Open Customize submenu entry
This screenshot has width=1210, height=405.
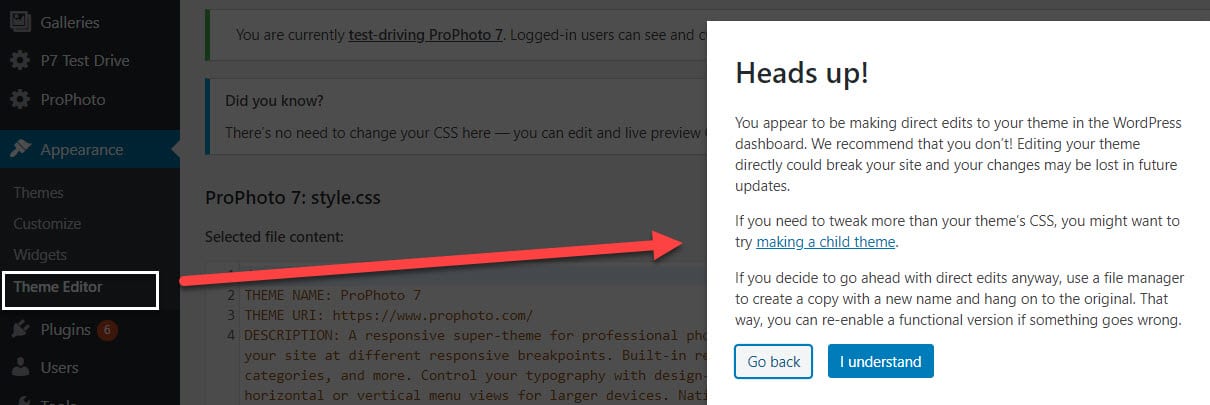[x=47, y=224]
